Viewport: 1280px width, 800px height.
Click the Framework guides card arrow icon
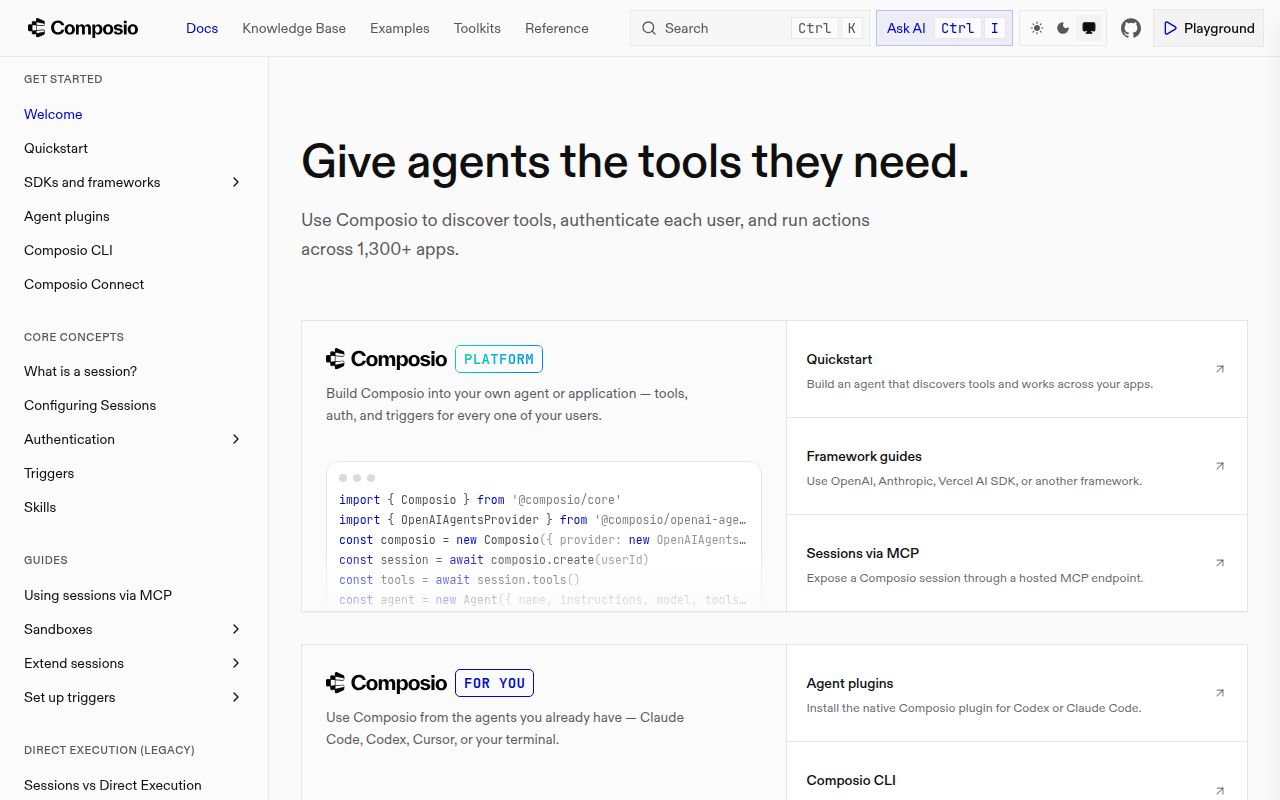[1220, 466]
